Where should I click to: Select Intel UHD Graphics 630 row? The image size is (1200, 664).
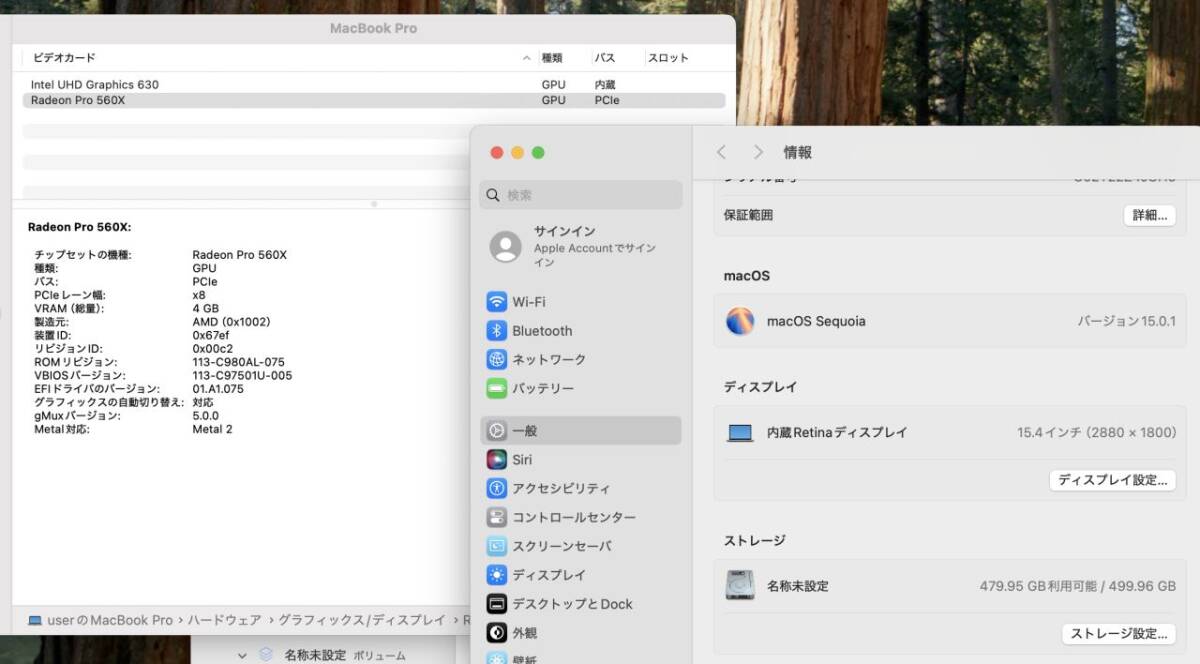[95, 85]
